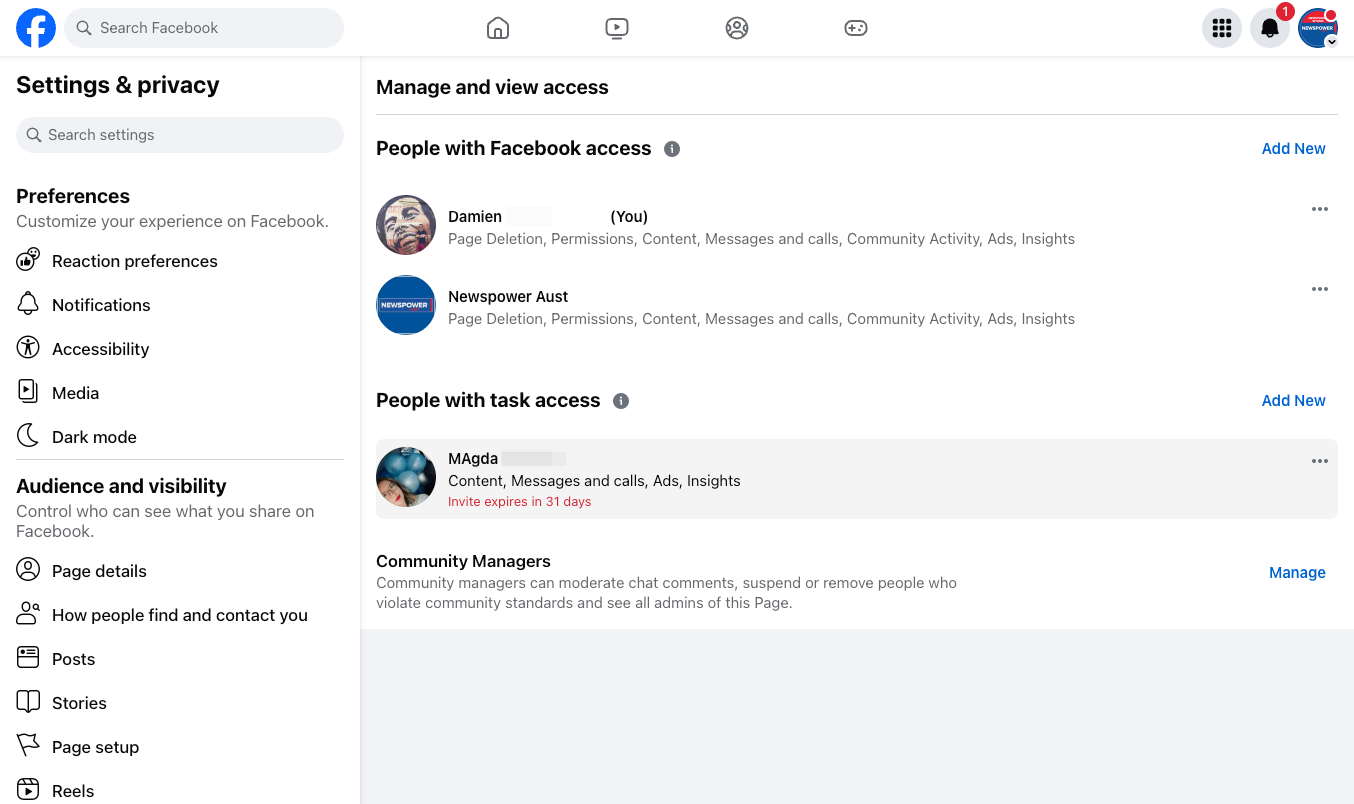Click the Newspower Aust name
This screenshot has height=804, width=1354.
[508, 297]
